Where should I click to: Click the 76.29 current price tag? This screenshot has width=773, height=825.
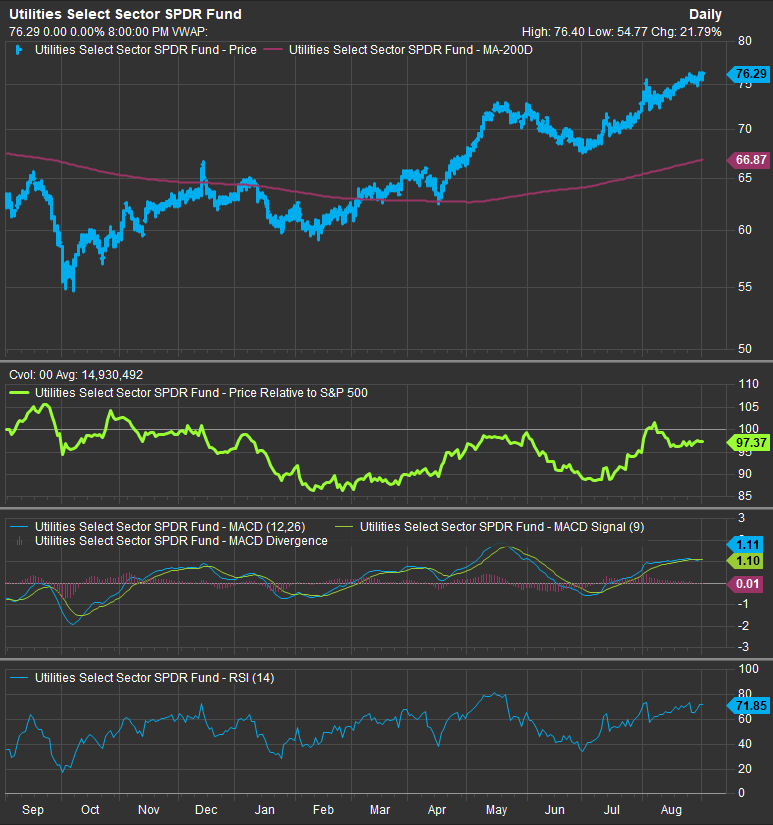[748, 74]
